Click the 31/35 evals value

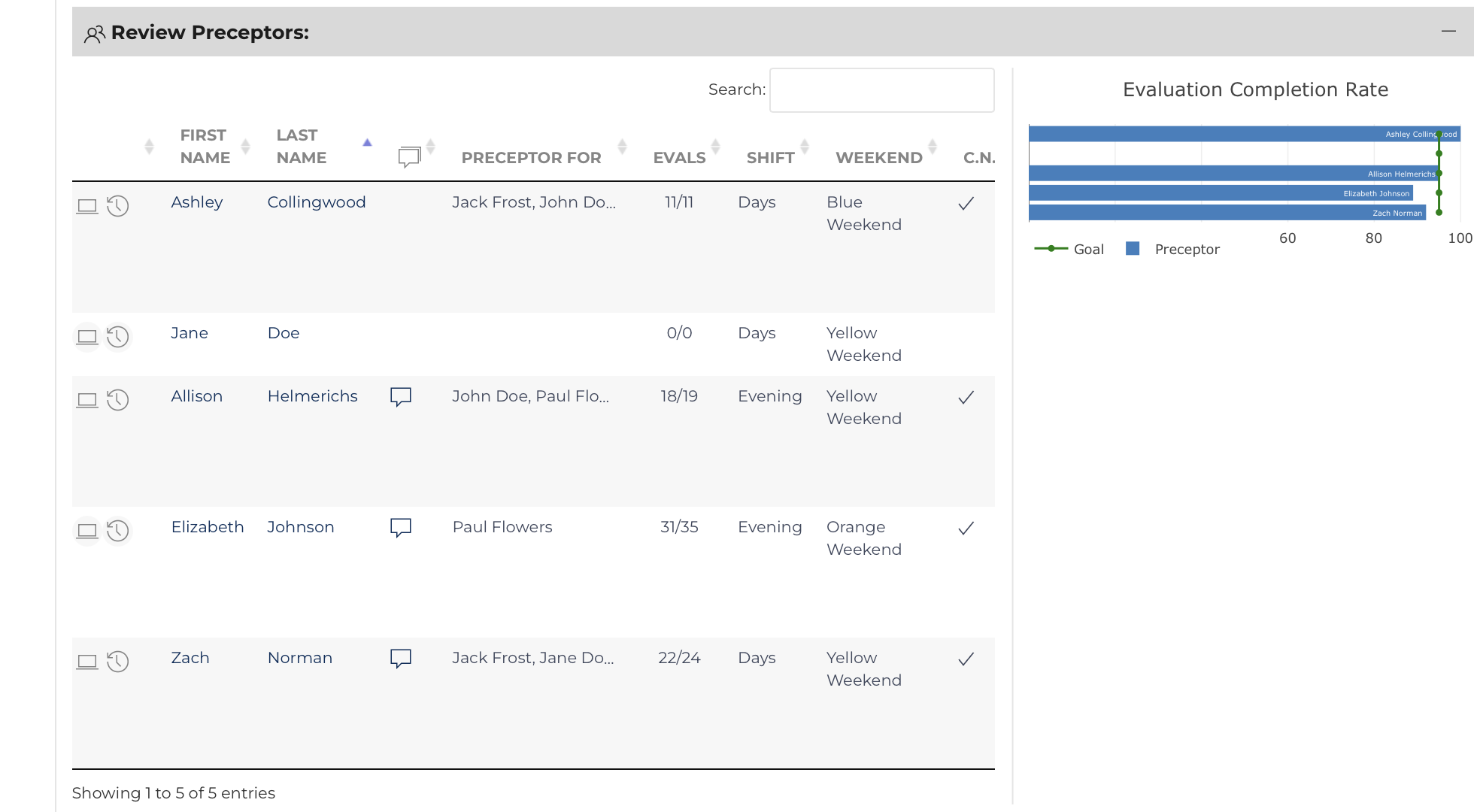tap(679, 527)
